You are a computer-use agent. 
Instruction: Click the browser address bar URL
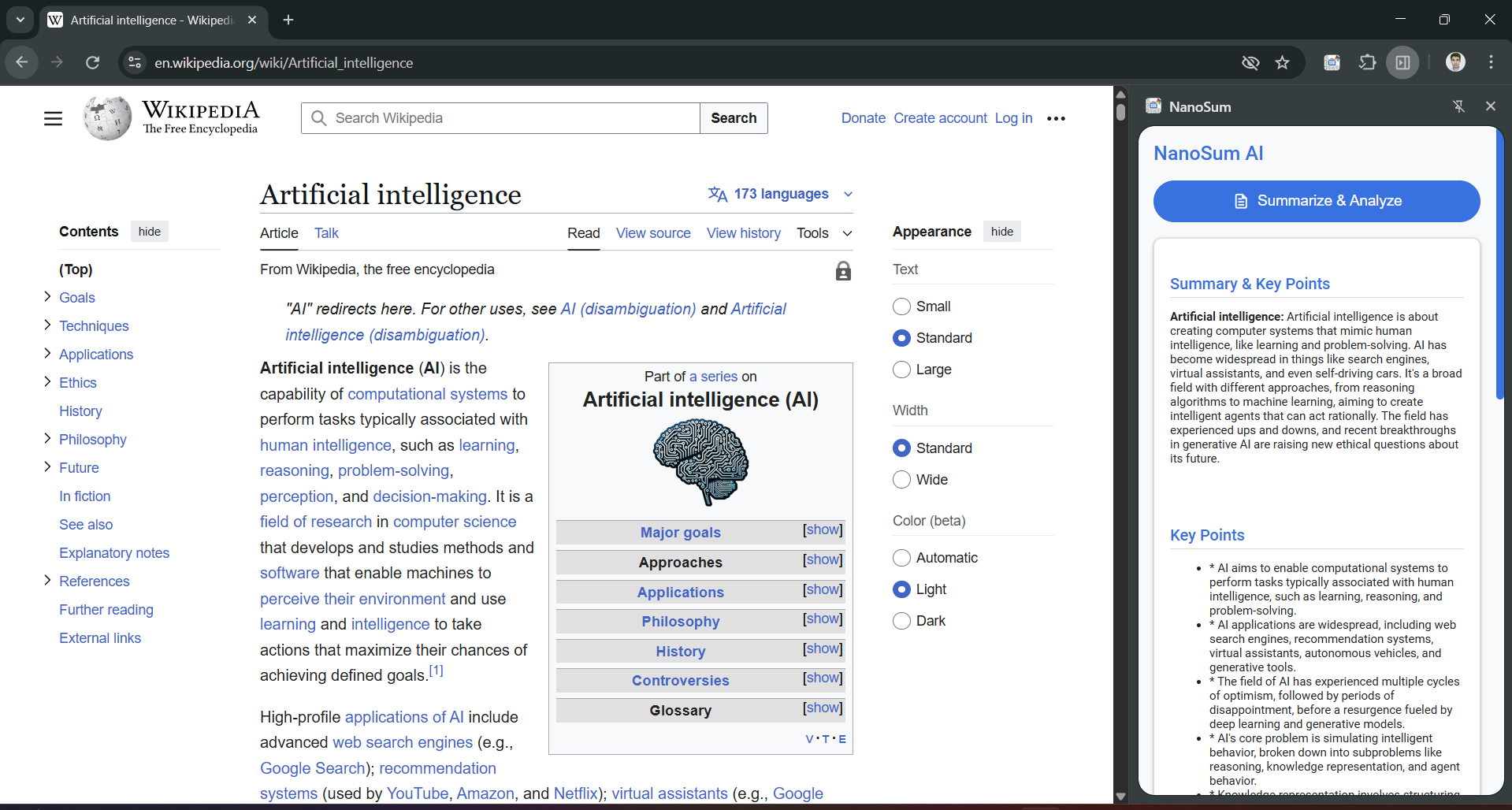[x=284, y=62]
